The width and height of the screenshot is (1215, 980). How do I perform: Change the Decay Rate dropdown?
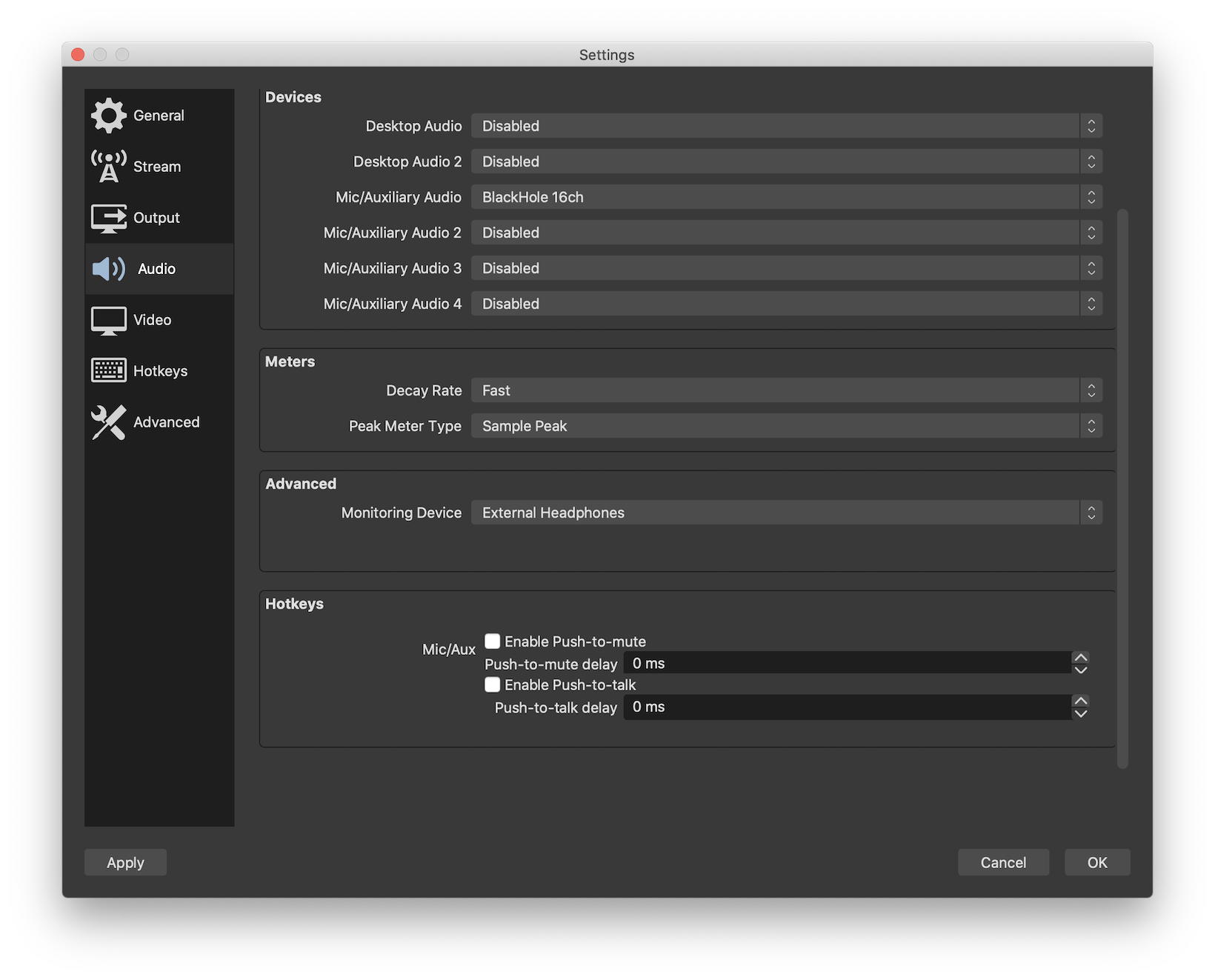(787, 390)
